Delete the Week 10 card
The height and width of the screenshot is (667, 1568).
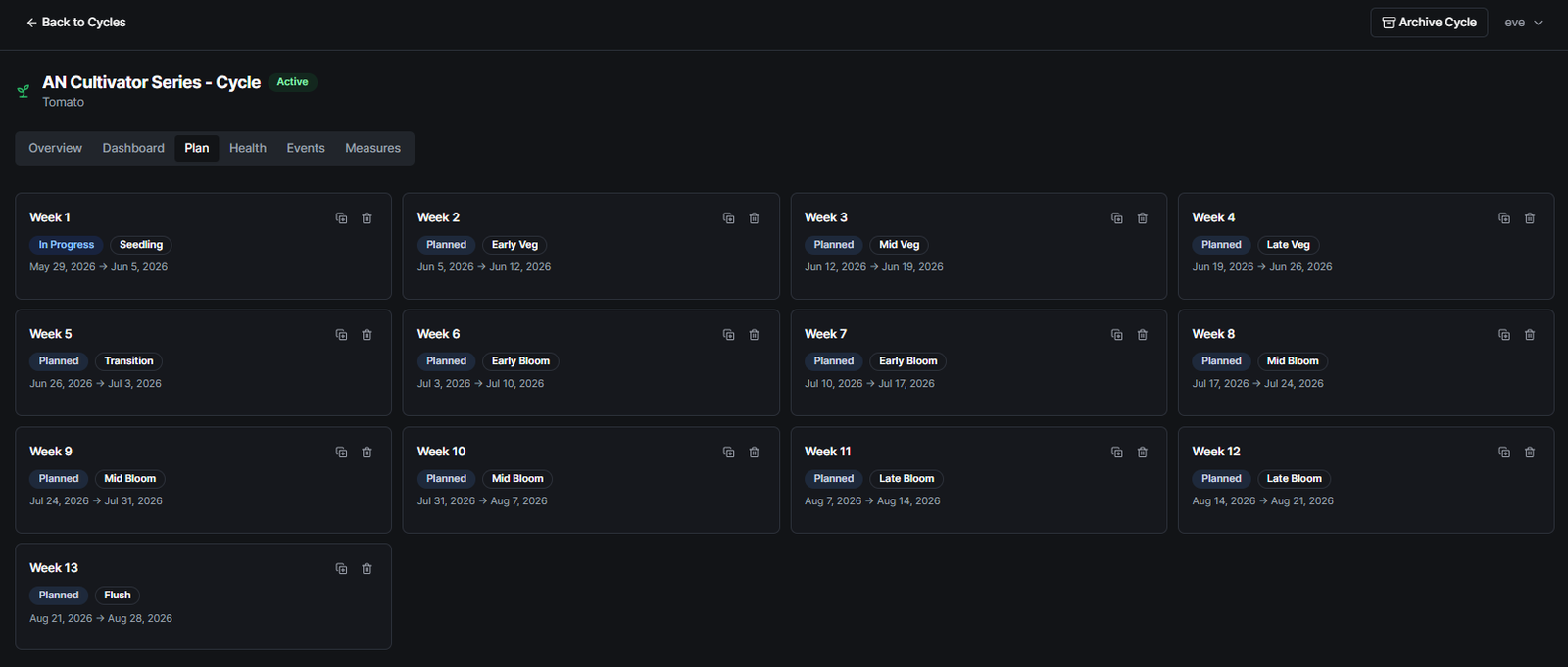pyautogui.click(x=754, y=453)
